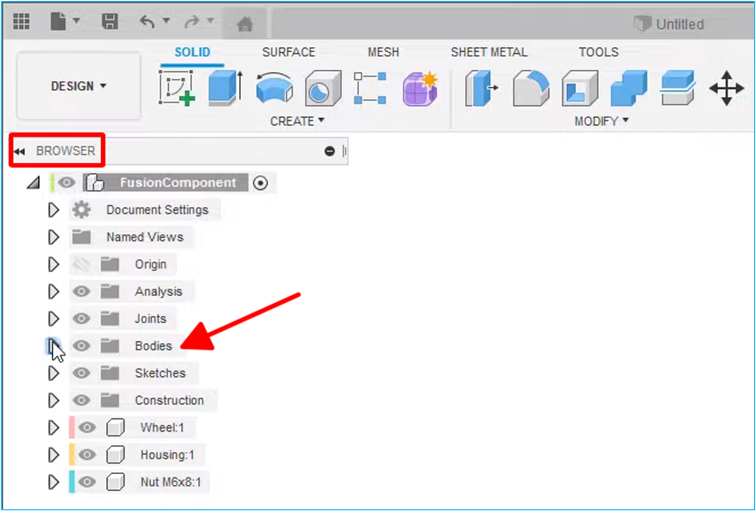Expand the Construction folder
This screenshot has width=756, height=511.
(54, 400)
